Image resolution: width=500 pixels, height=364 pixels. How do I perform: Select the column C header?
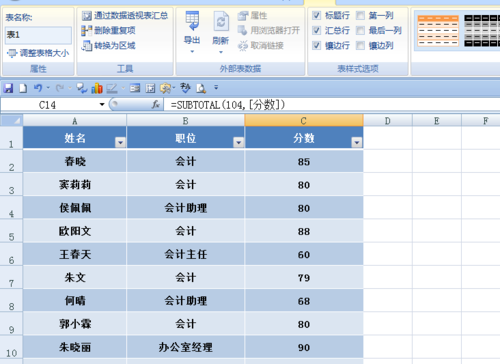tap(304, 121)
